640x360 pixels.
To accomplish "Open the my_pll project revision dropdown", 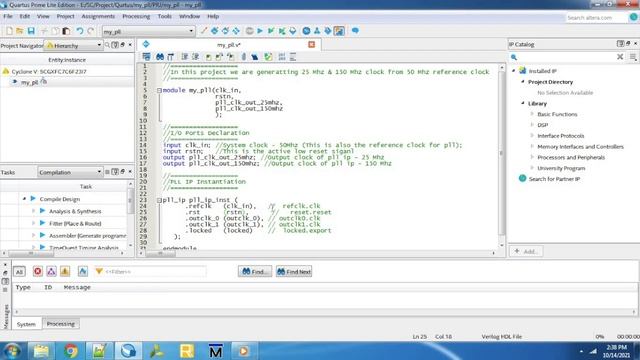I will point(148,31).
